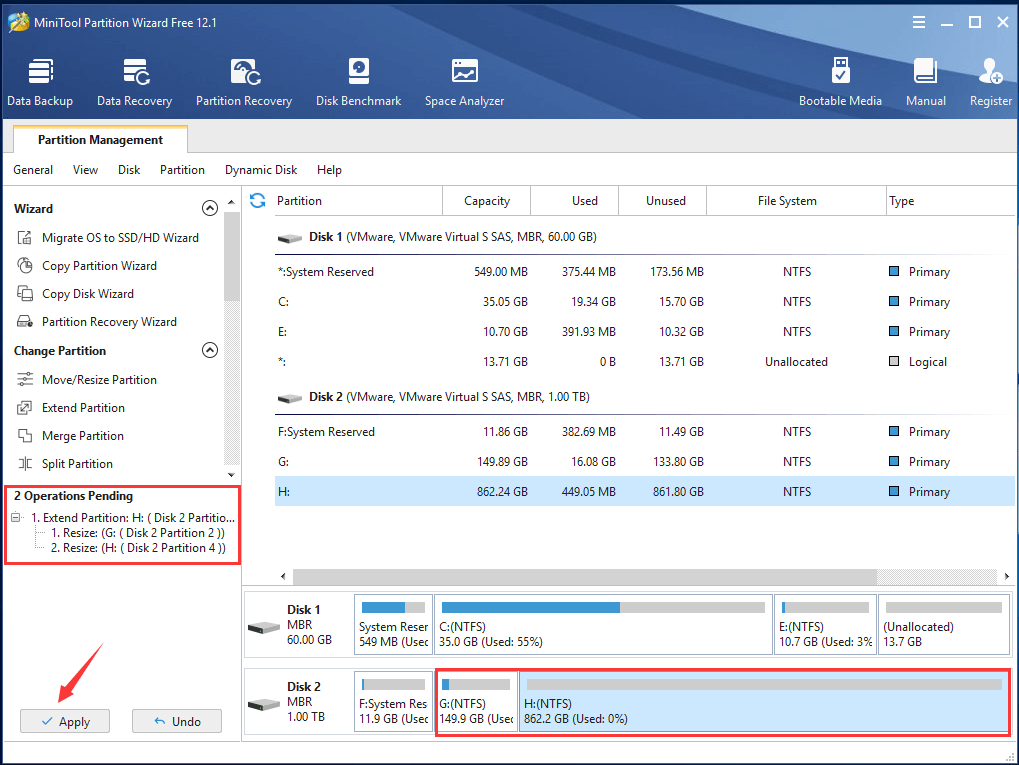Viewport: 1019px width, 765px height.
Task: Open the Partition menu
Action: [182, 170]
